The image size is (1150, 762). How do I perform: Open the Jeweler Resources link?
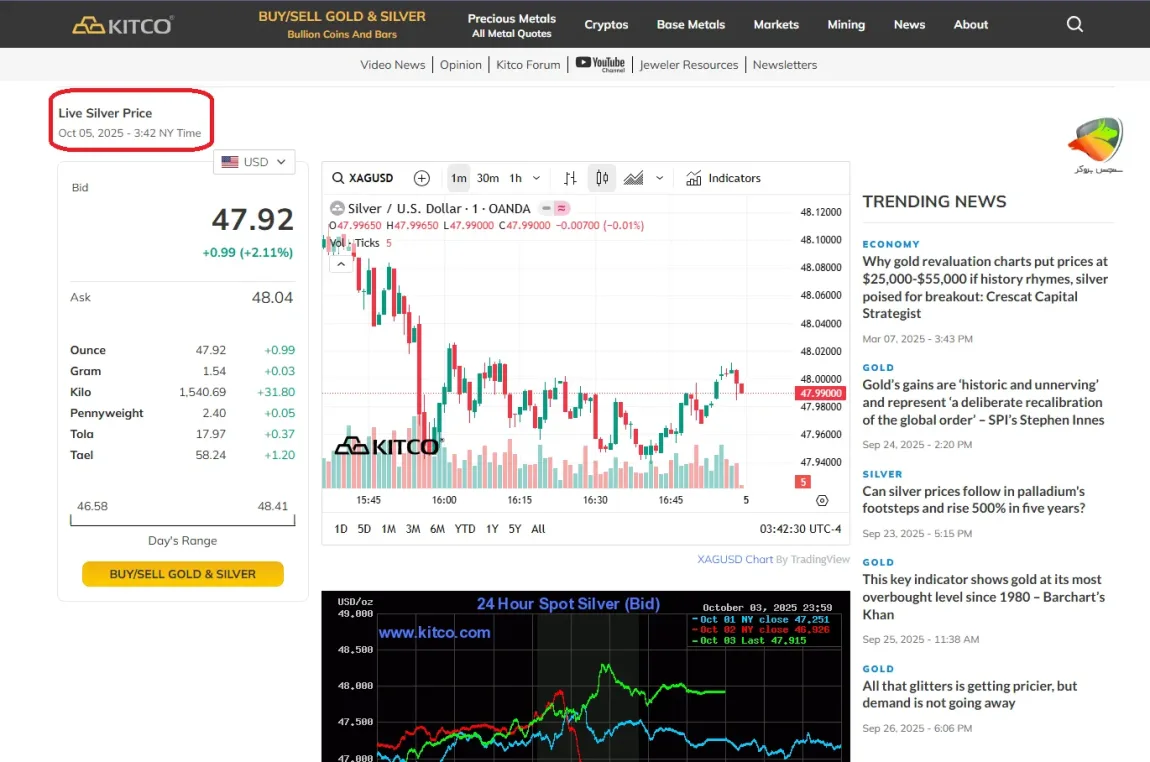(x=689, y=65)
